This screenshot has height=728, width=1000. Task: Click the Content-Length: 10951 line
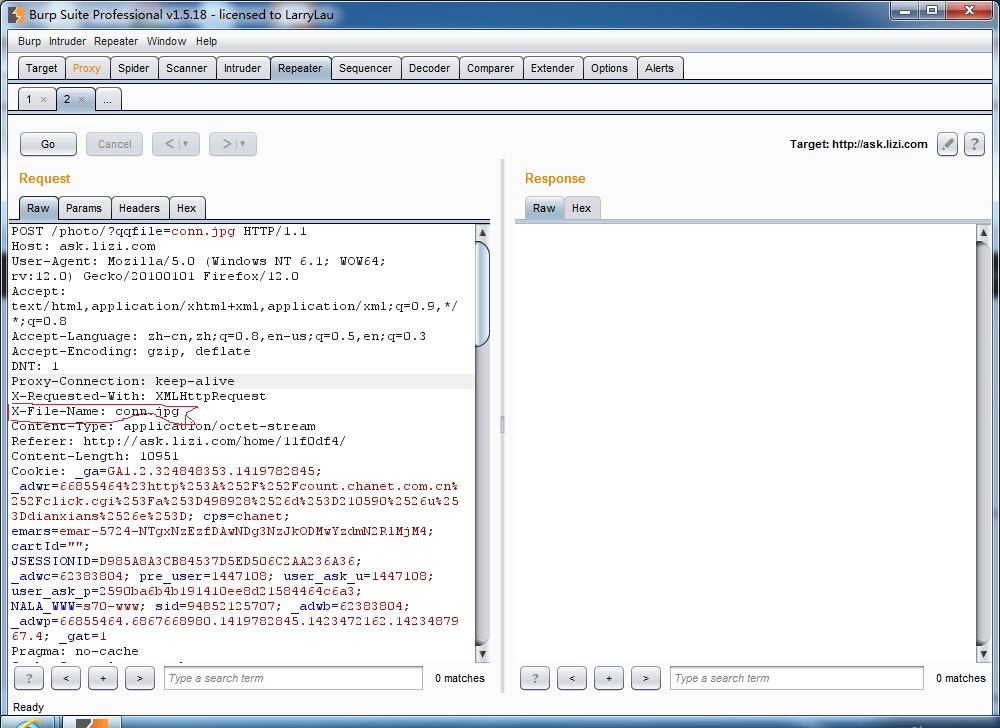(x=95, y=456)
